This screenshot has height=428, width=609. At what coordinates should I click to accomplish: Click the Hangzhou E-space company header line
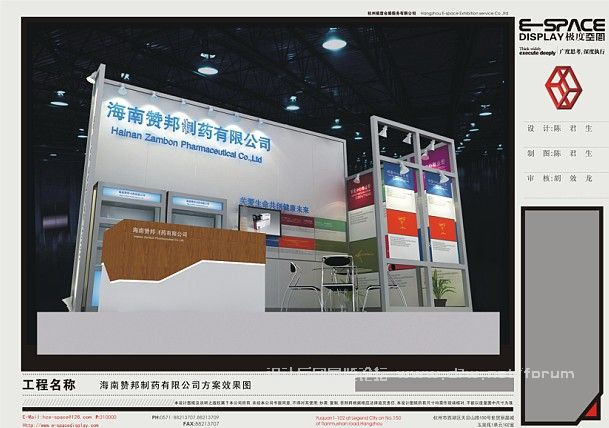pos(438,13)
